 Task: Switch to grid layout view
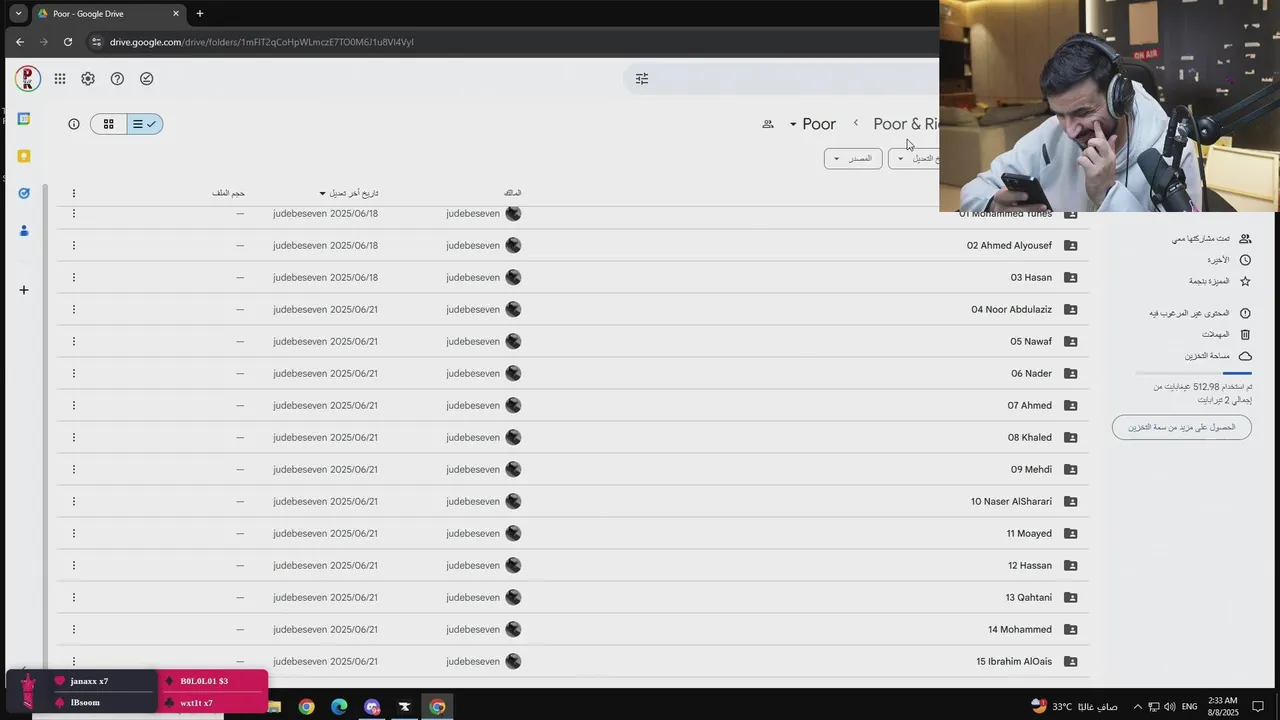click(x=108, y=124)
